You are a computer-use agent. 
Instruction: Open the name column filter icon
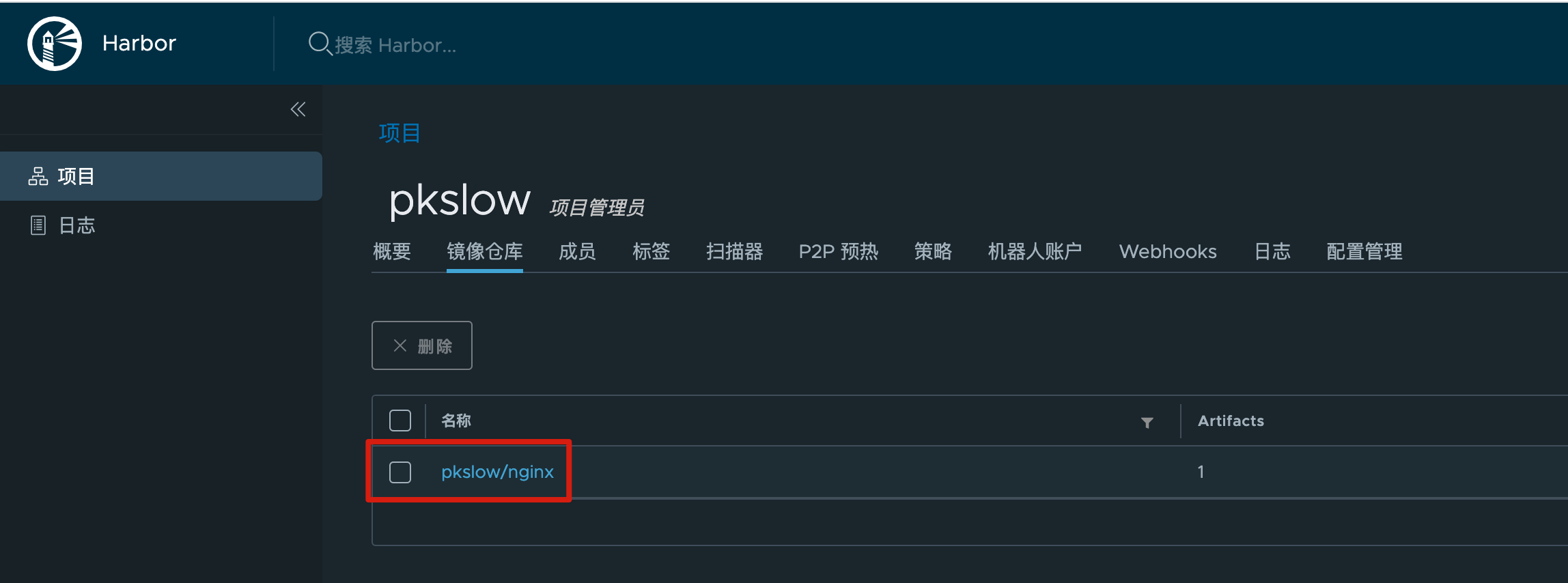(1147, 423)
